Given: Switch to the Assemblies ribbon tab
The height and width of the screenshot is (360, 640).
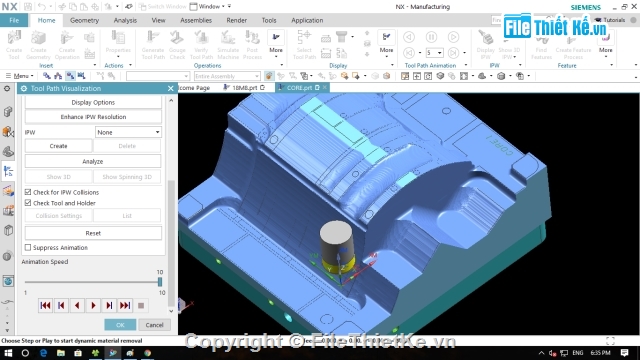Looking at the screenshot, I should coord(196,20).
